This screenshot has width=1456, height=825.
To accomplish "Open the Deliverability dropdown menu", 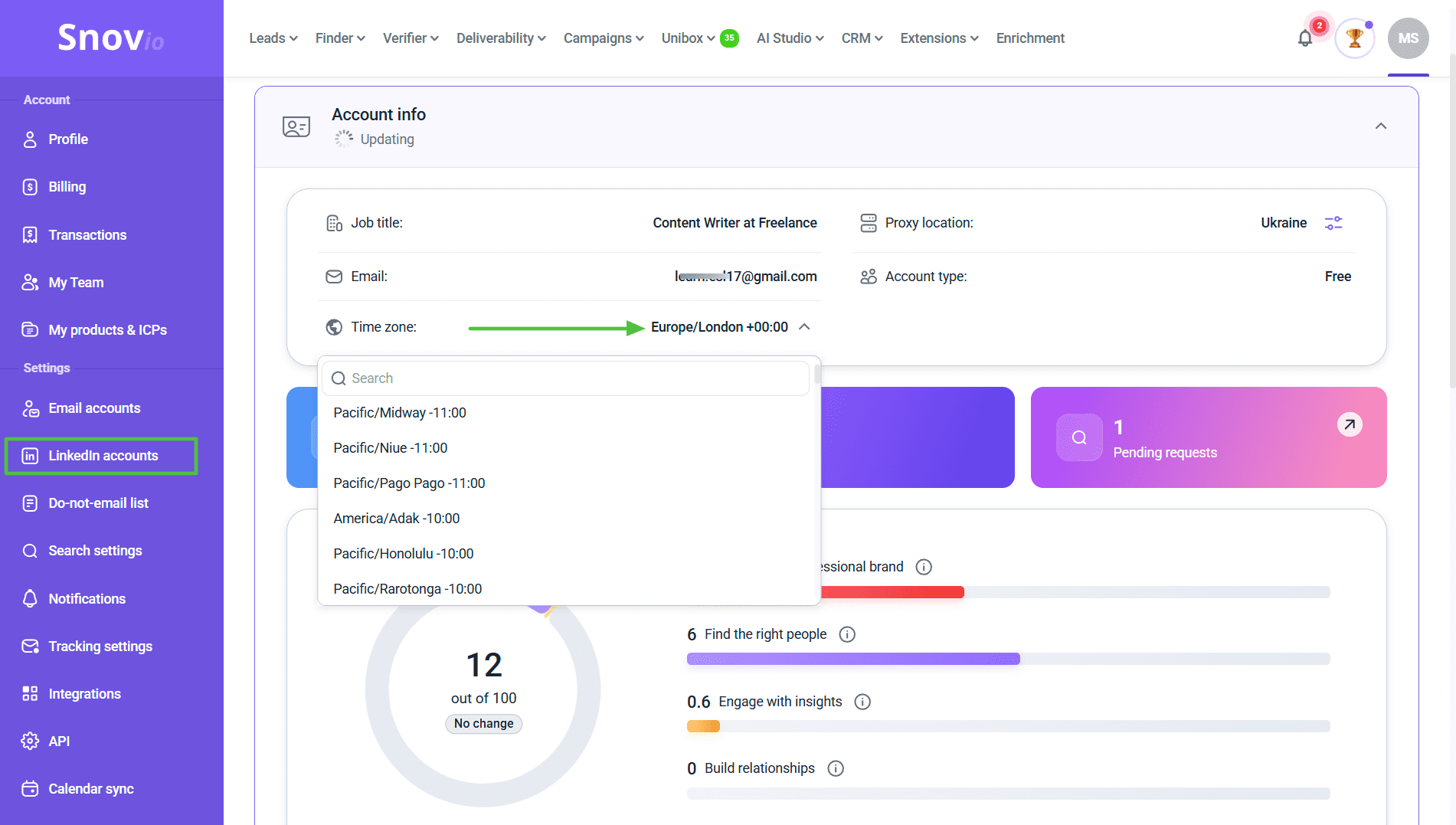I will tap(500, 38).
